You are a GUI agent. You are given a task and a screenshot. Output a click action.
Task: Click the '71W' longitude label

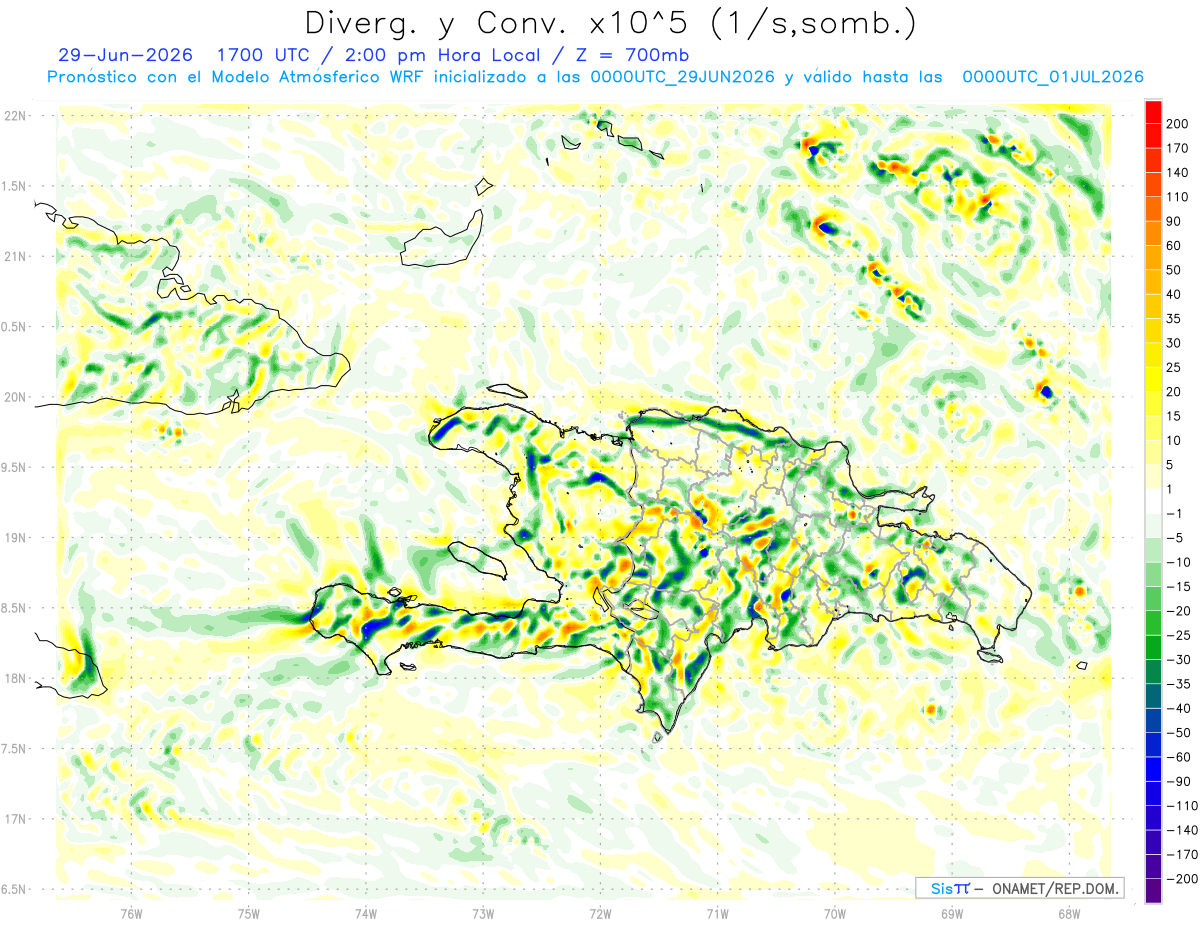click(x=717, y=913)
